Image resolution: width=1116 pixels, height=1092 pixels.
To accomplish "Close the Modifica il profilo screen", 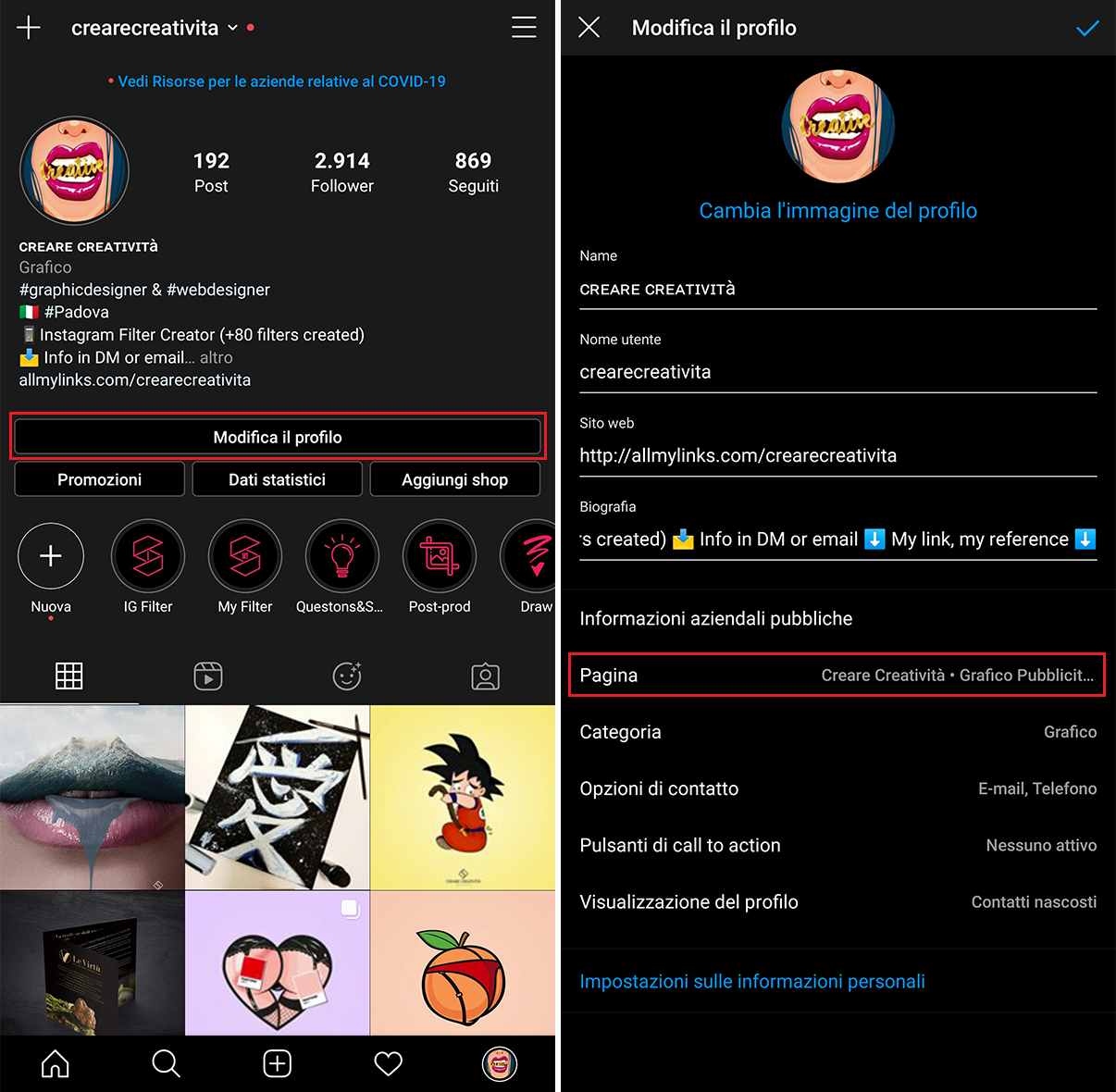I will (x=589, y=28).
